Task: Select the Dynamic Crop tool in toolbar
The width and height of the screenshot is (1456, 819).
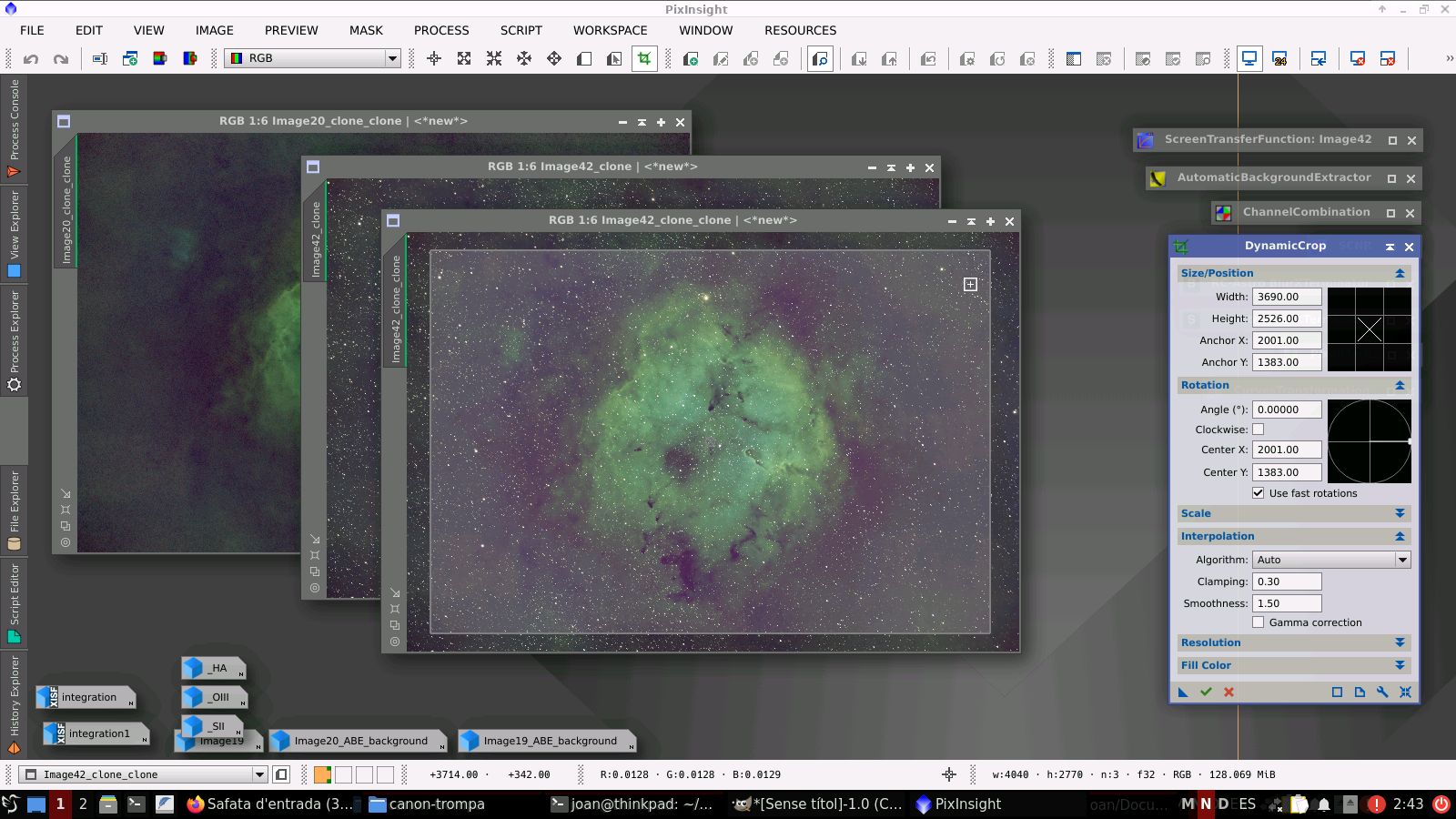Action: tap(644, 59)
